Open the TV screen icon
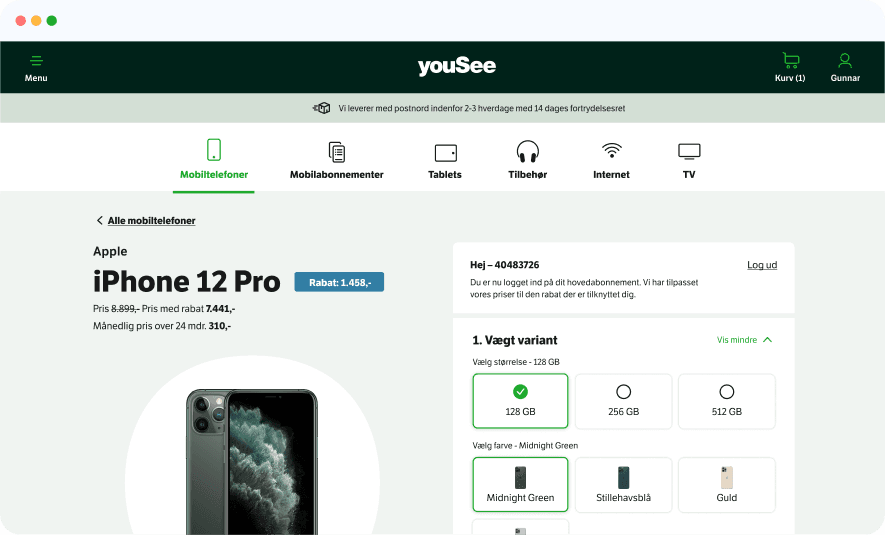Screen dimensions: 885x535 689,152
